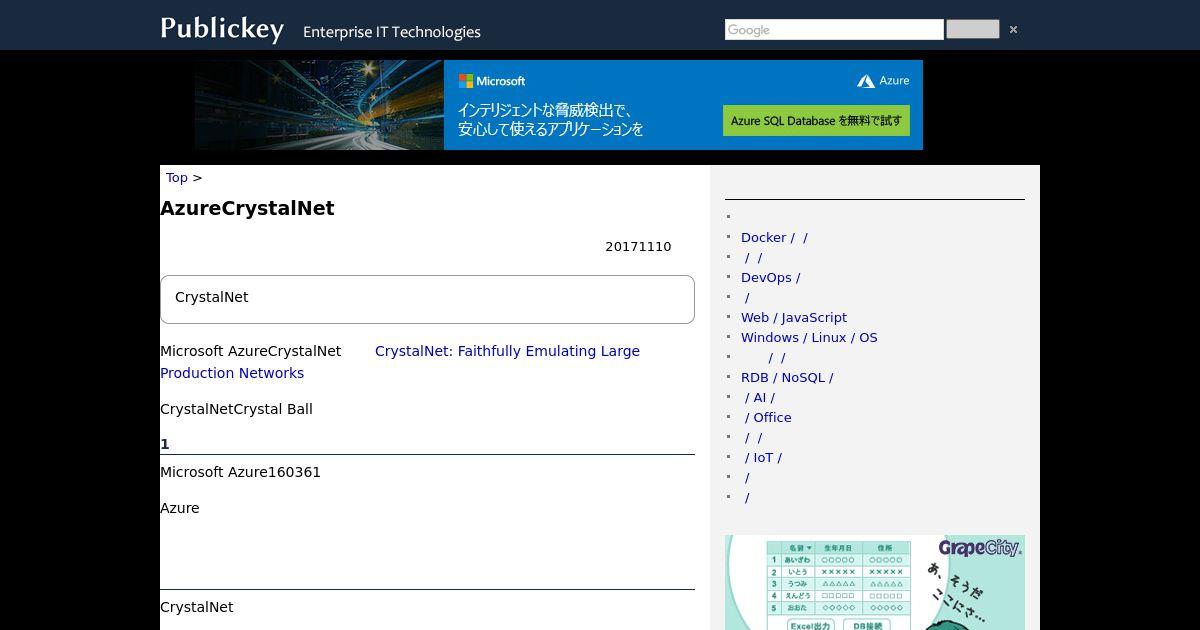The height and width of the screenshot is (630, 1200).
Task: Click the gray search submit button
Action: pyautogui.click(x=973, y=29)
